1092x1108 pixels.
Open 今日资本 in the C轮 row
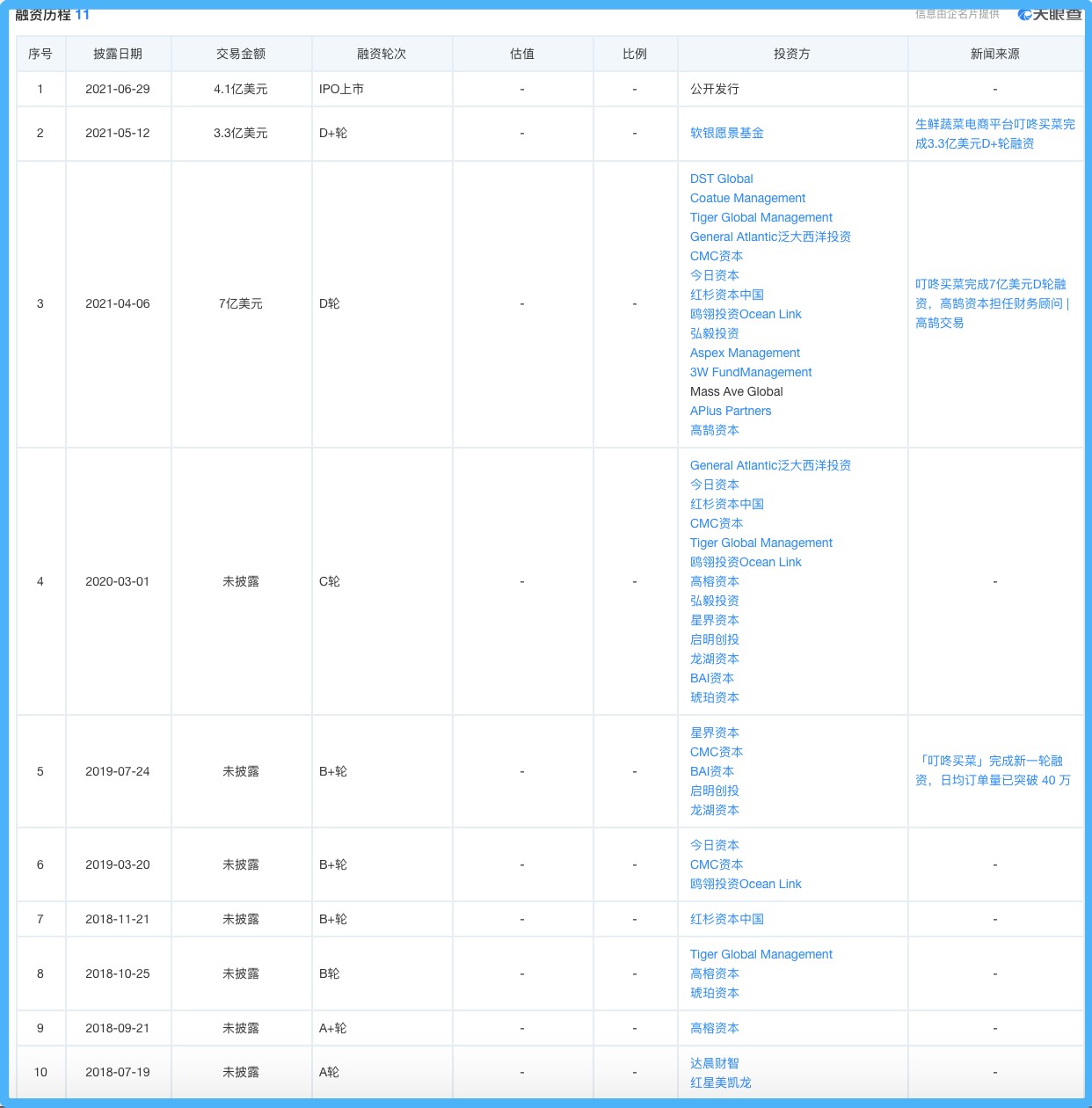point(714,485)
